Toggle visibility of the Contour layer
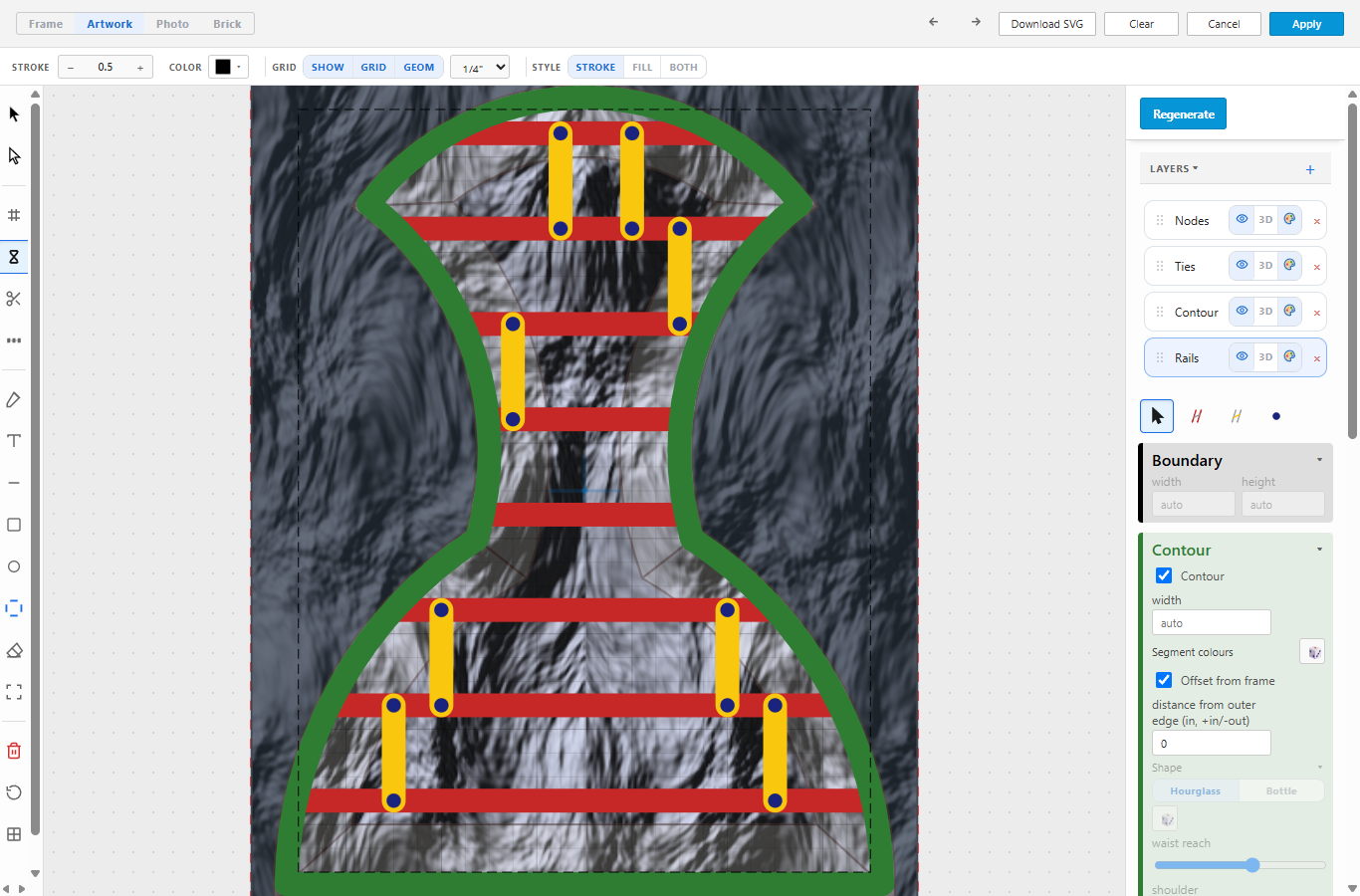 (1242, 311)
